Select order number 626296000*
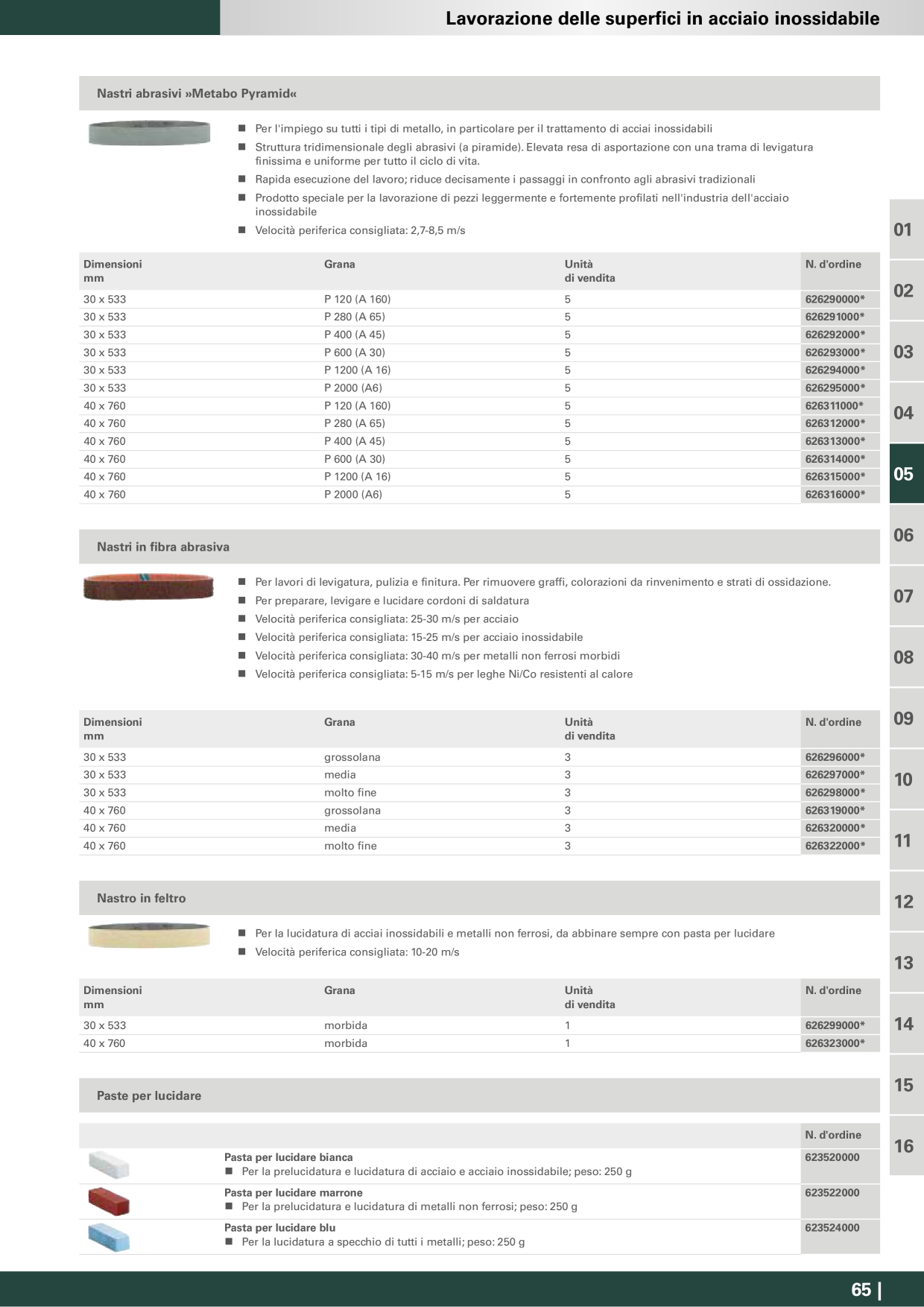This screenshot has width=924, height=1307. click(x=835, y=757)
